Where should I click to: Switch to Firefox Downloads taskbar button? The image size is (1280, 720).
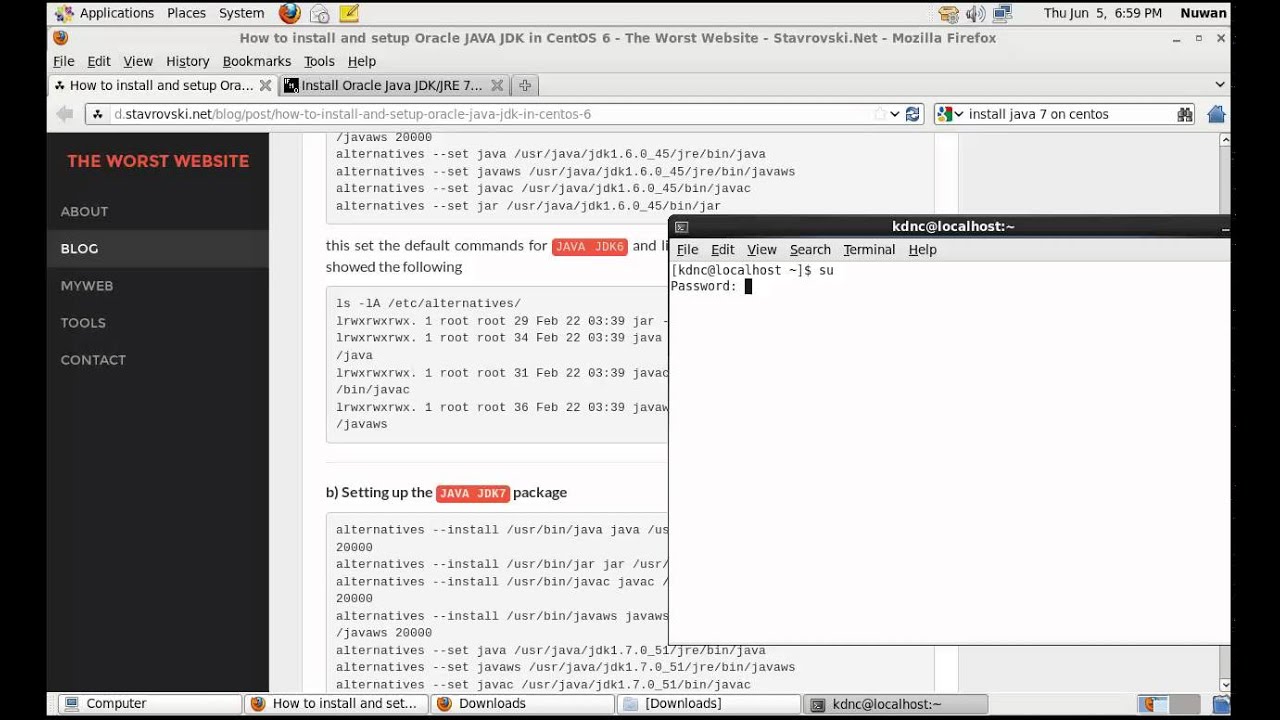(x=523, y=704)
